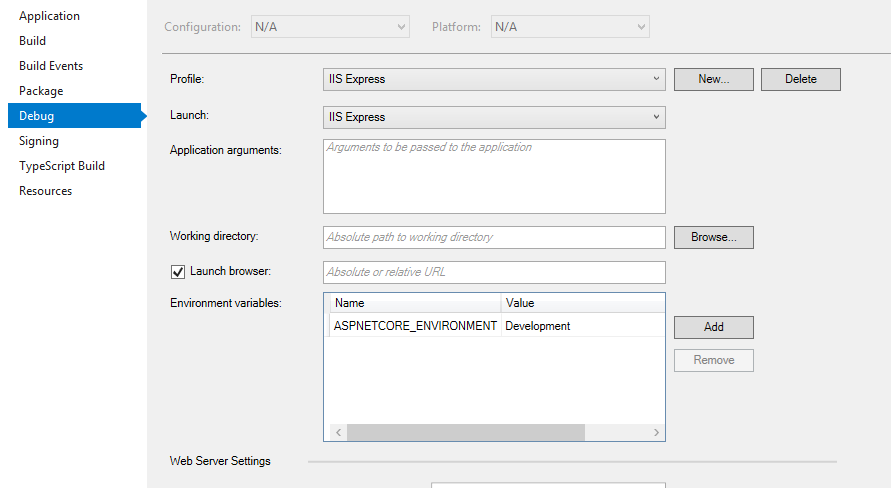Delete the selected profile

(801, 79)
